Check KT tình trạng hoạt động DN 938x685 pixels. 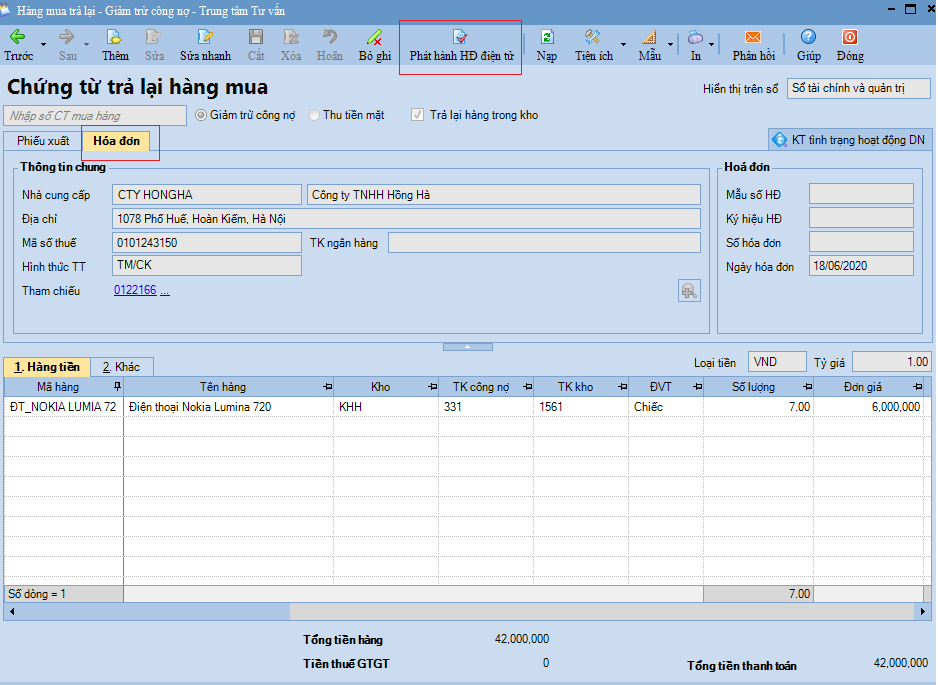[x=849, y=140]
